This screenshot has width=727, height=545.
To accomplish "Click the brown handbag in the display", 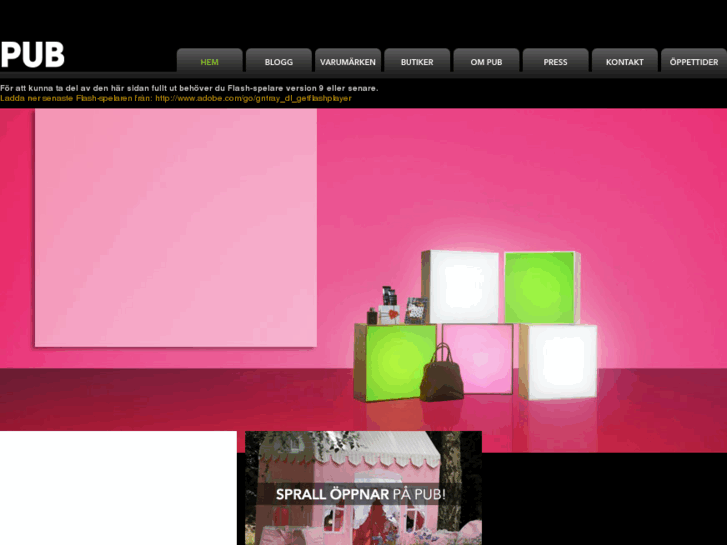I will (441, 373).
